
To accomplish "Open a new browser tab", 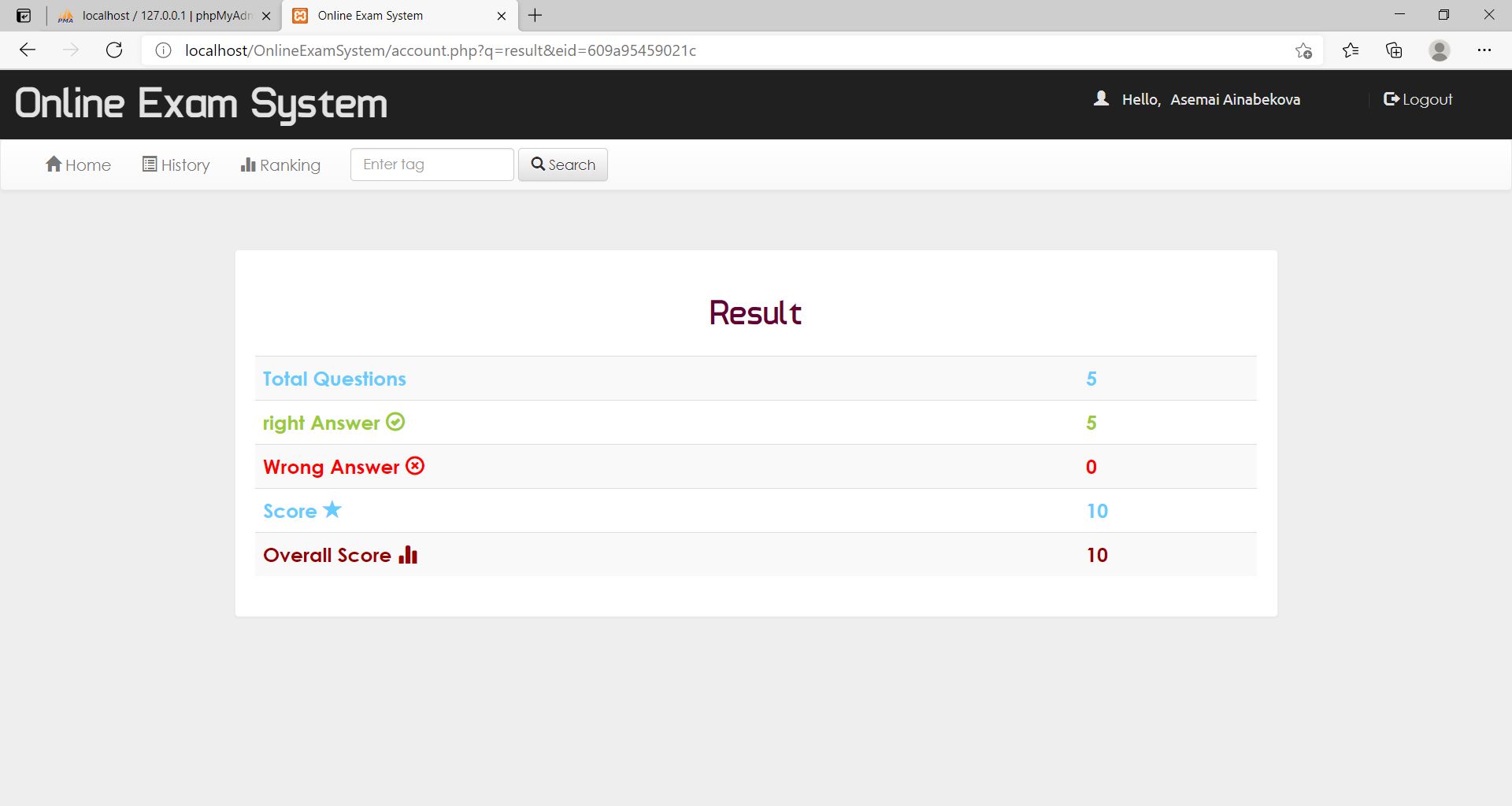I will coord(535,15).
